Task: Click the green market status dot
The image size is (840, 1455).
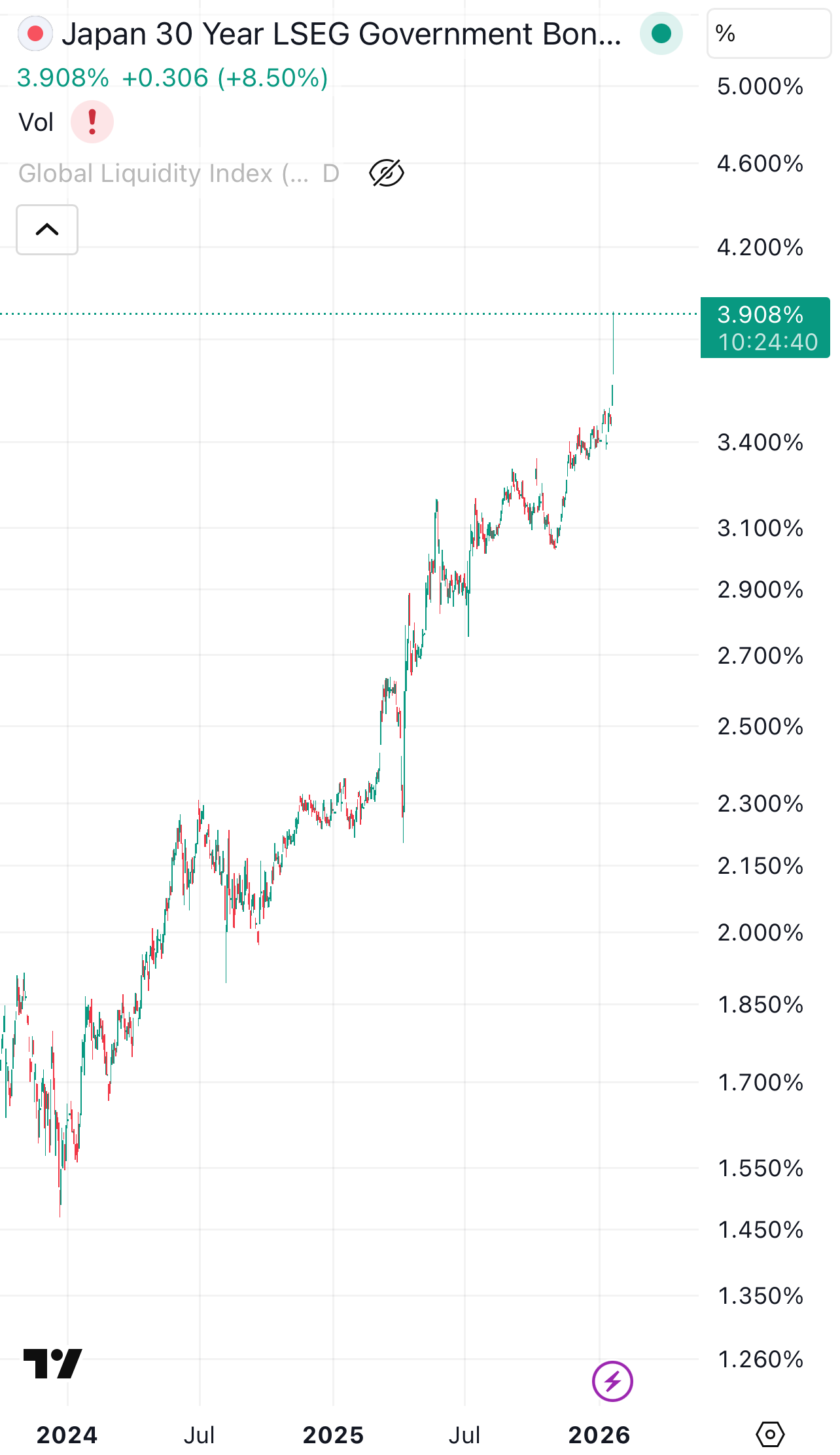Action: [661, 34]
